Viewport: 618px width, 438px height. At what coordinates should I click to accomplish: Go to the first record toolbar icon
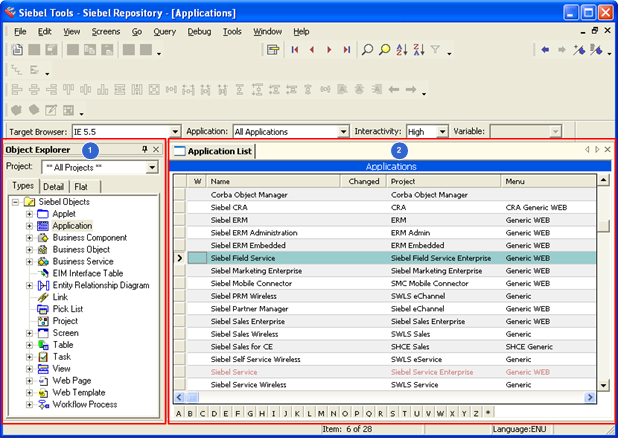click(295, 49)
